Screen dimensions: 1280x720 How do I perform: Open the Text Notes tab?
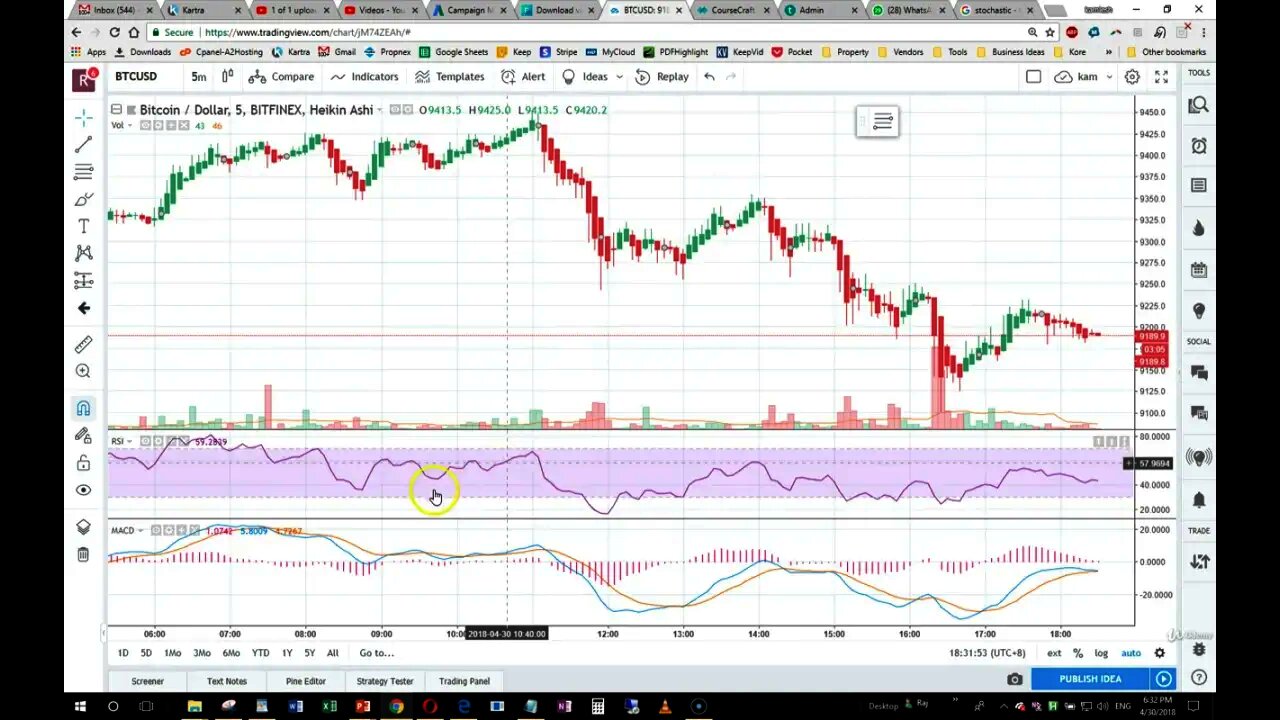click(x=226, y=681)
